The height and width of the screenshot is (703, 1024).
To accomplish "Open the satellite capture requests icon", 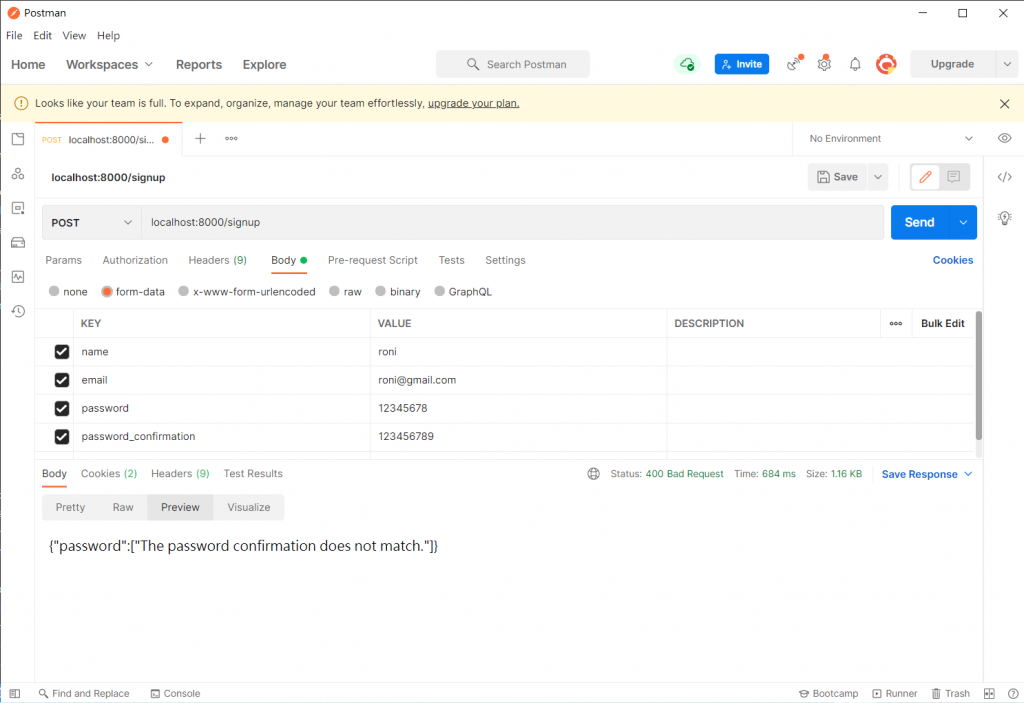I will click(x=794, y=63).
